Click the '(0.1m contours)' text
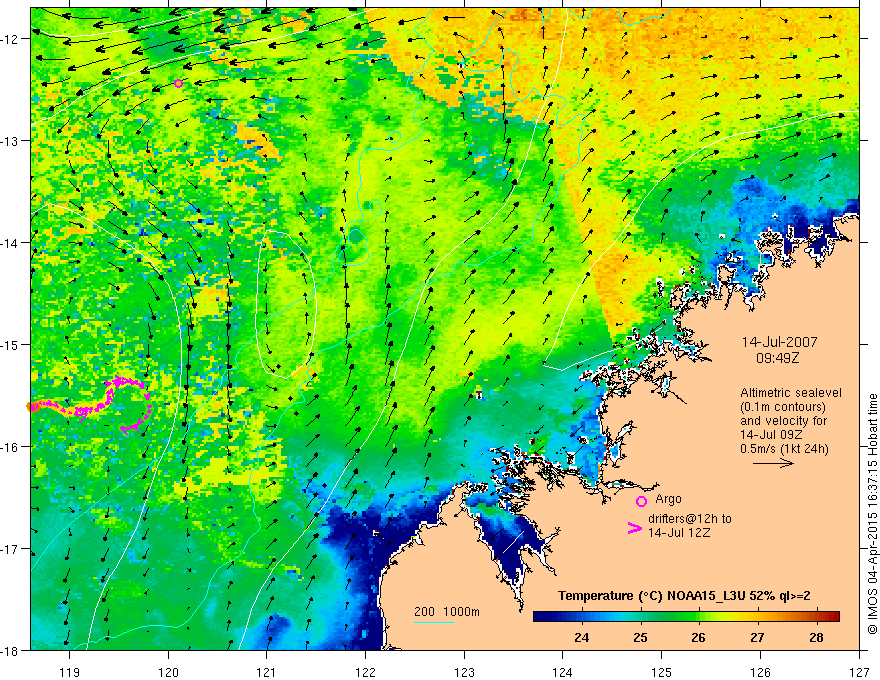 coord(782,407)
